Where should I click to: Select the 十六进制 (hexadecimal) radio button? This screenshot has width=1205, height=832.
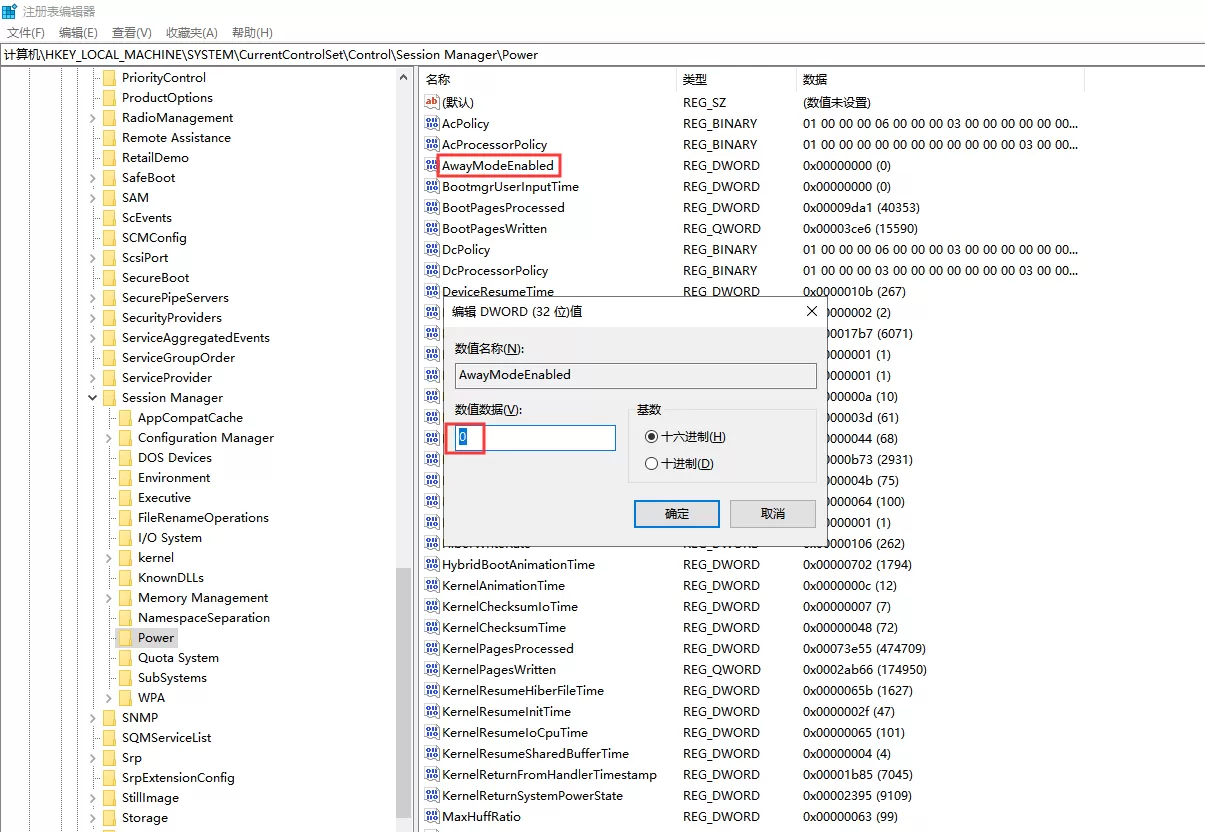coord(652,437)
